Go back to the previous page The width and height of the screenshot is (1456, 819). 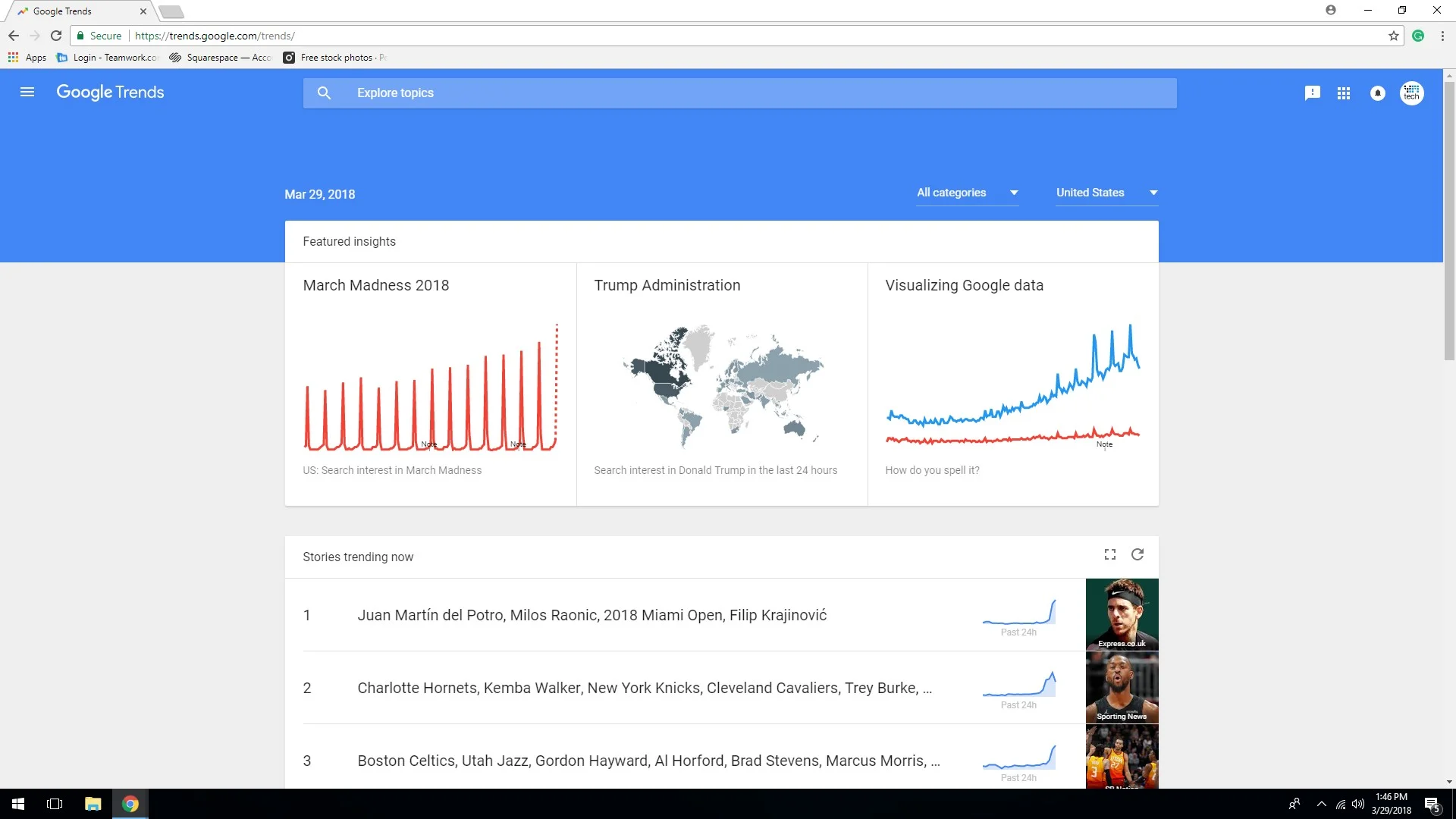[x=14, y=36]
